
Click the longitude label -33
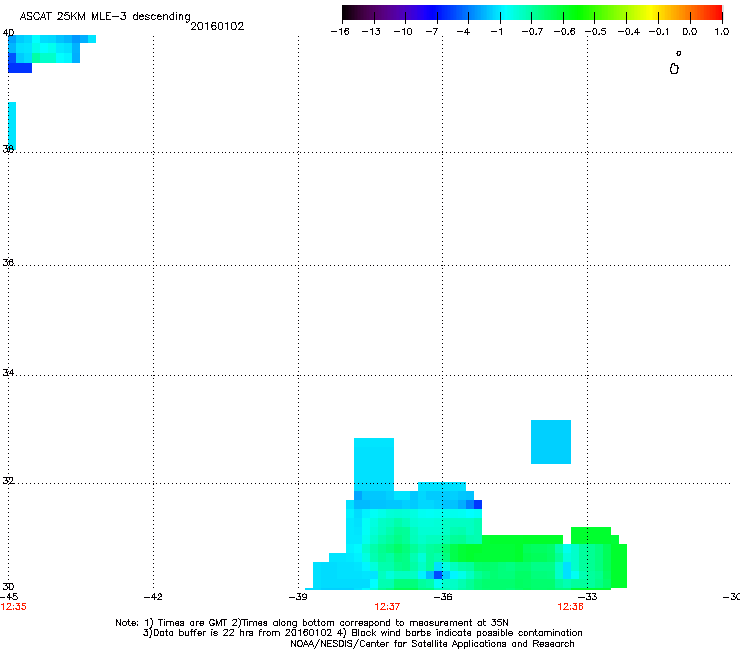click(x=588, y=597)
